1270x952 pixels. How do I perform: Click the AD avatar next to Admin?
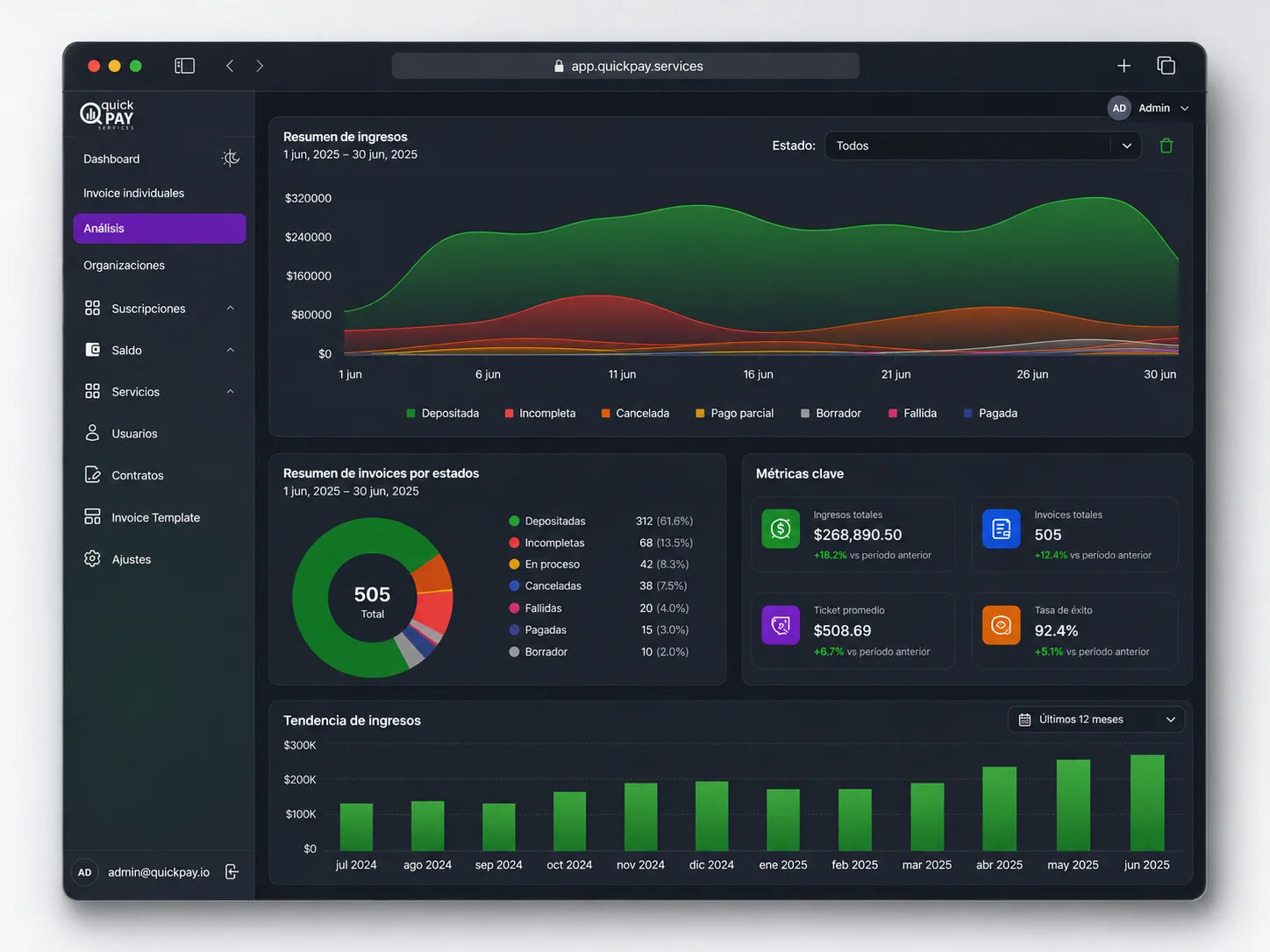click(1119, 108)
